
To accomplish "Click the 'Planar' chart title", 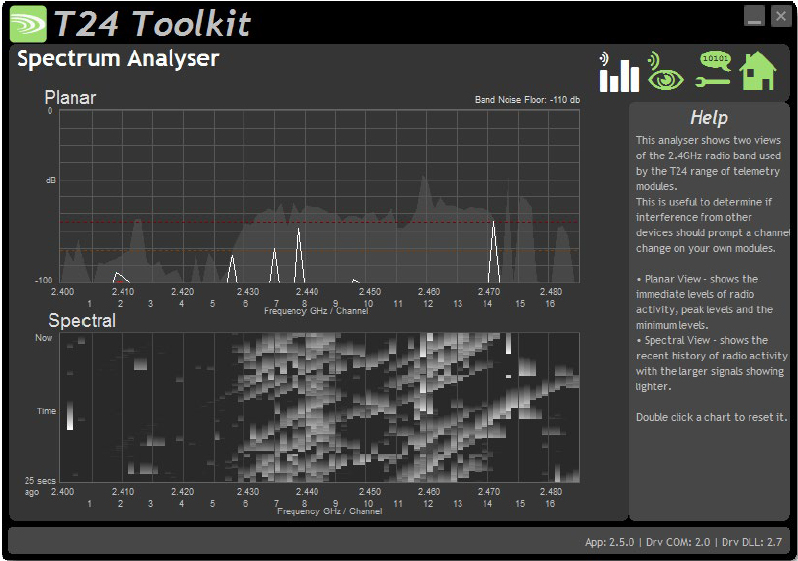I will (x=70, y=97).
